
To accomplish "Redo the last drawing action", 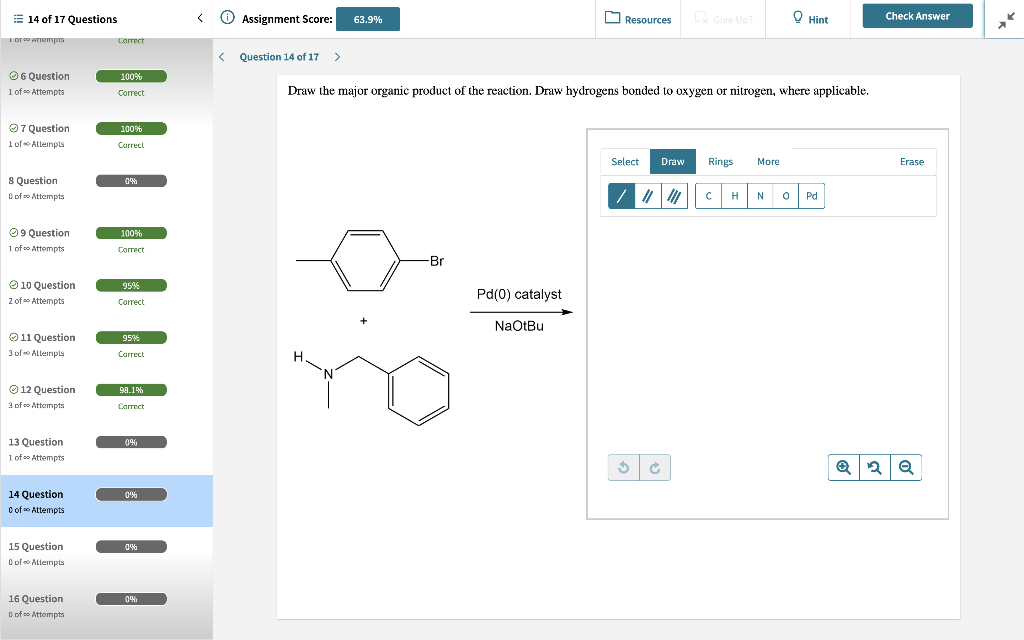I will (x=654, y=467).
